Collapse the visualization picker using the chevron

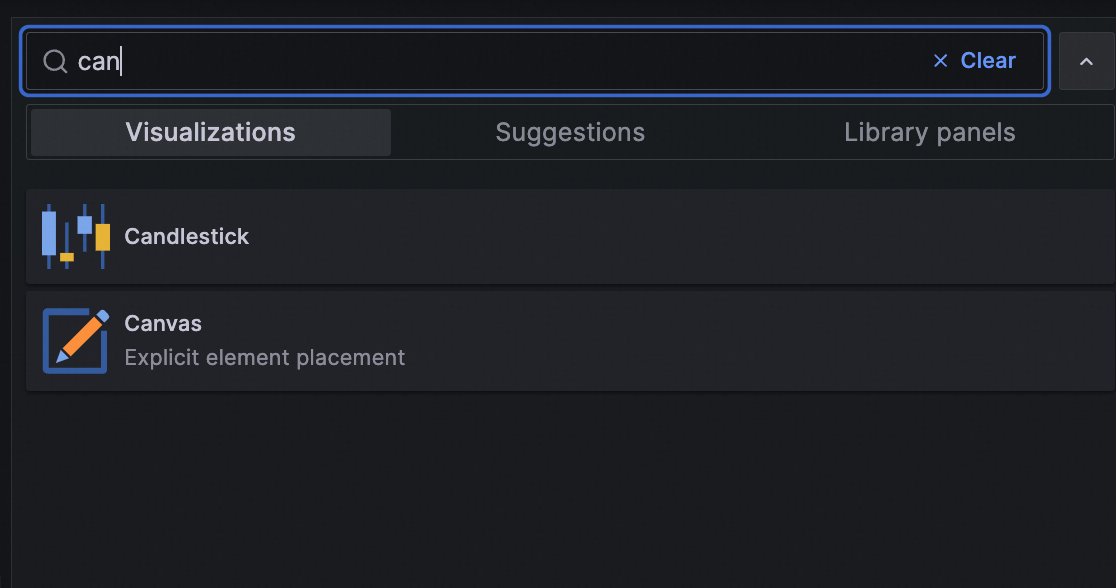click(1086, 61)
